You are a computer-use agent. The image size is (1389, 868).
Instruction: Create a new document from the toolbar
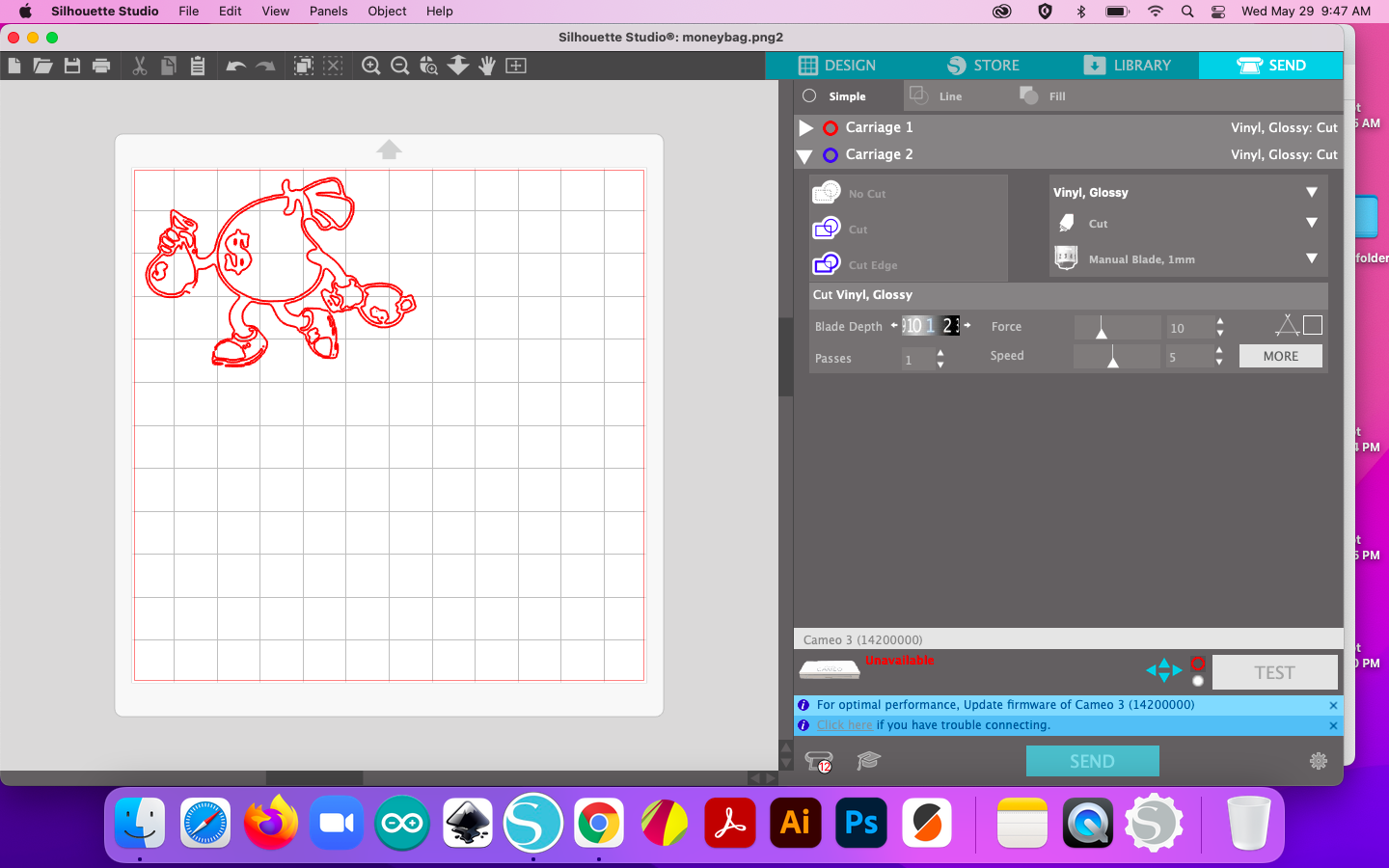pyautogui.click(x=14, y=66)
